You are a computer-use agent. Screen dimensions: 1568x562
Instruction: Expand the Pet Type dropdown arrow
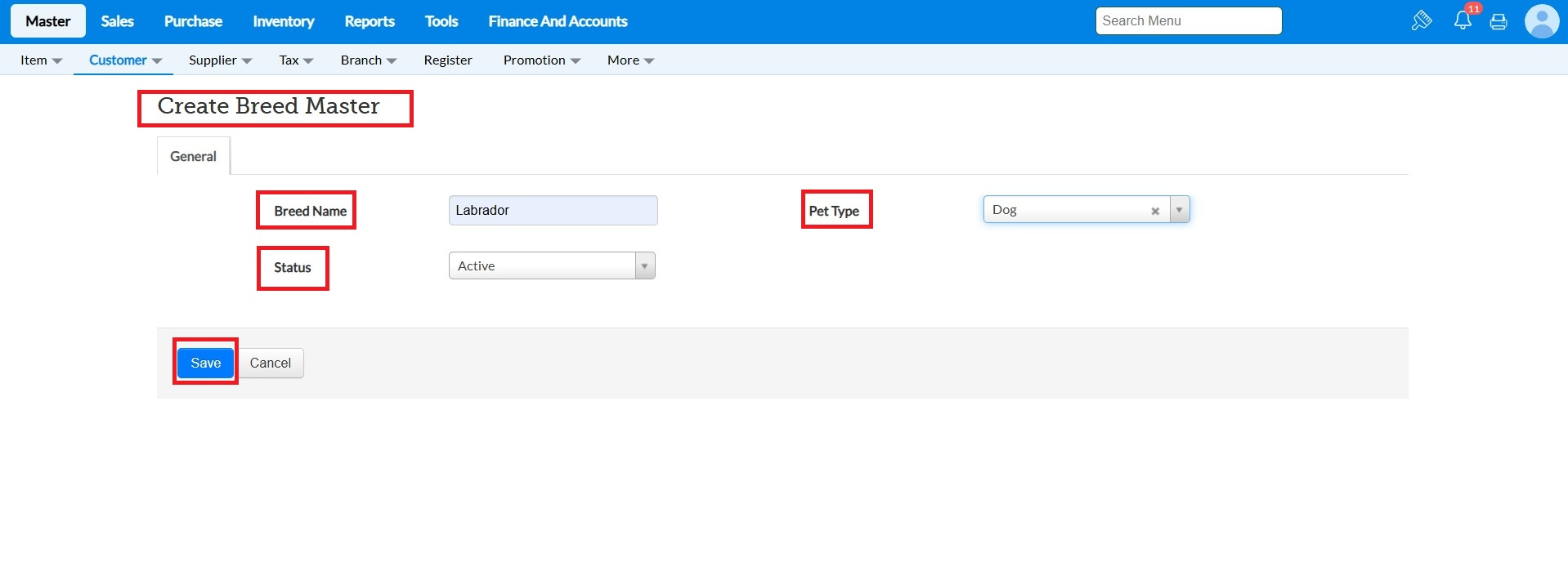click(1179, 210)
